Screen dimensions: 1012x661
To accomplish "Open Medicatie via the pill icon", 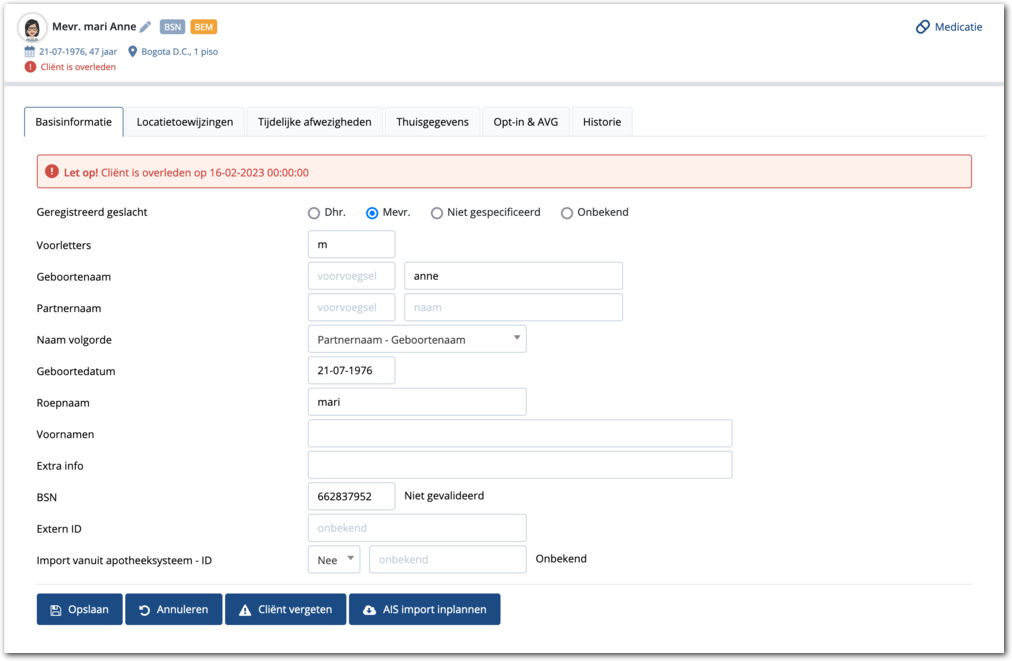I will coord(923,27).
